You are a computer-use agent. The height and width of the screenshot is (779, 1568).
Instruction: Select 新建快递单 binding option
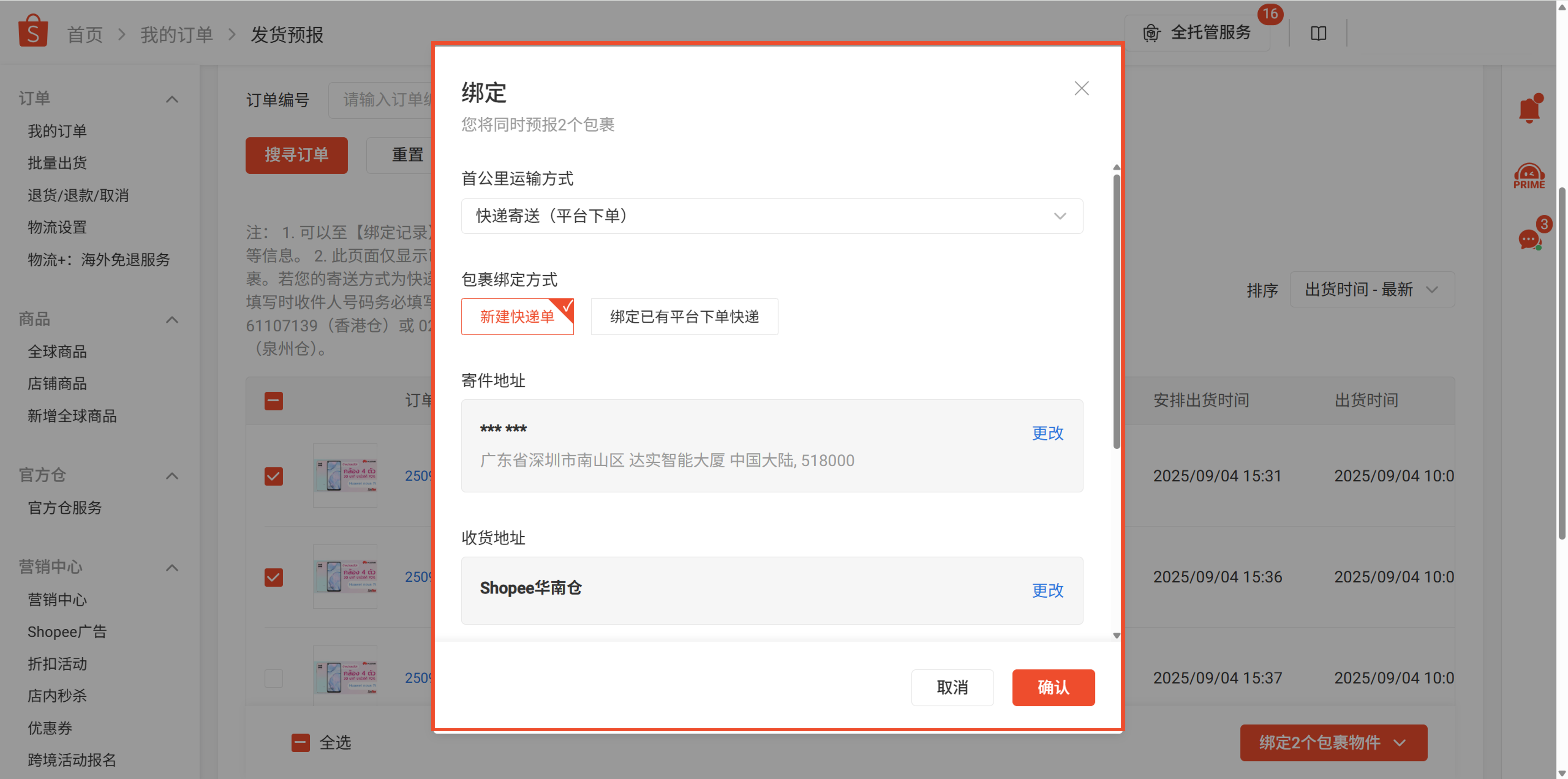pos(517,316)
